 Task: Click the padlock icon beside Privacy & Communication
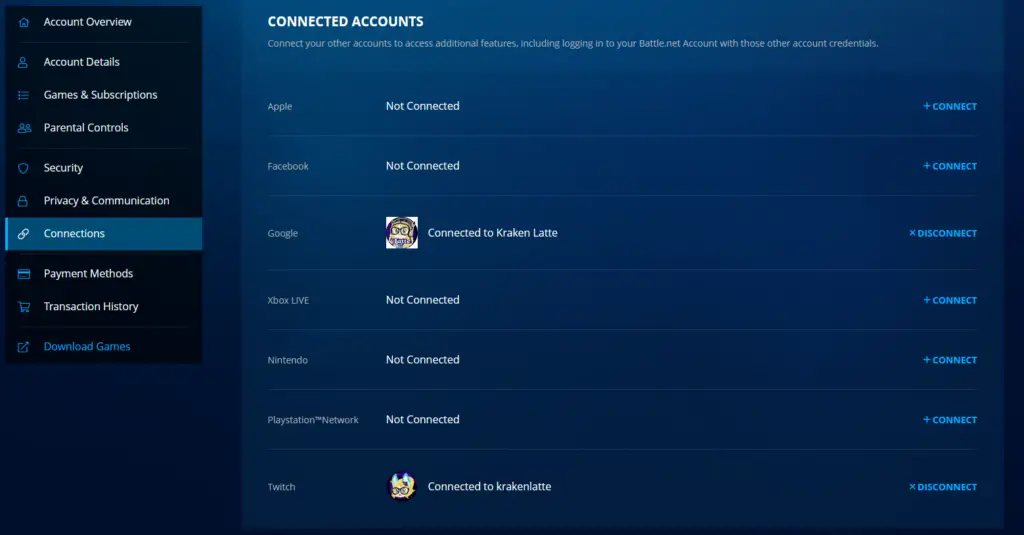pos(23,201)
